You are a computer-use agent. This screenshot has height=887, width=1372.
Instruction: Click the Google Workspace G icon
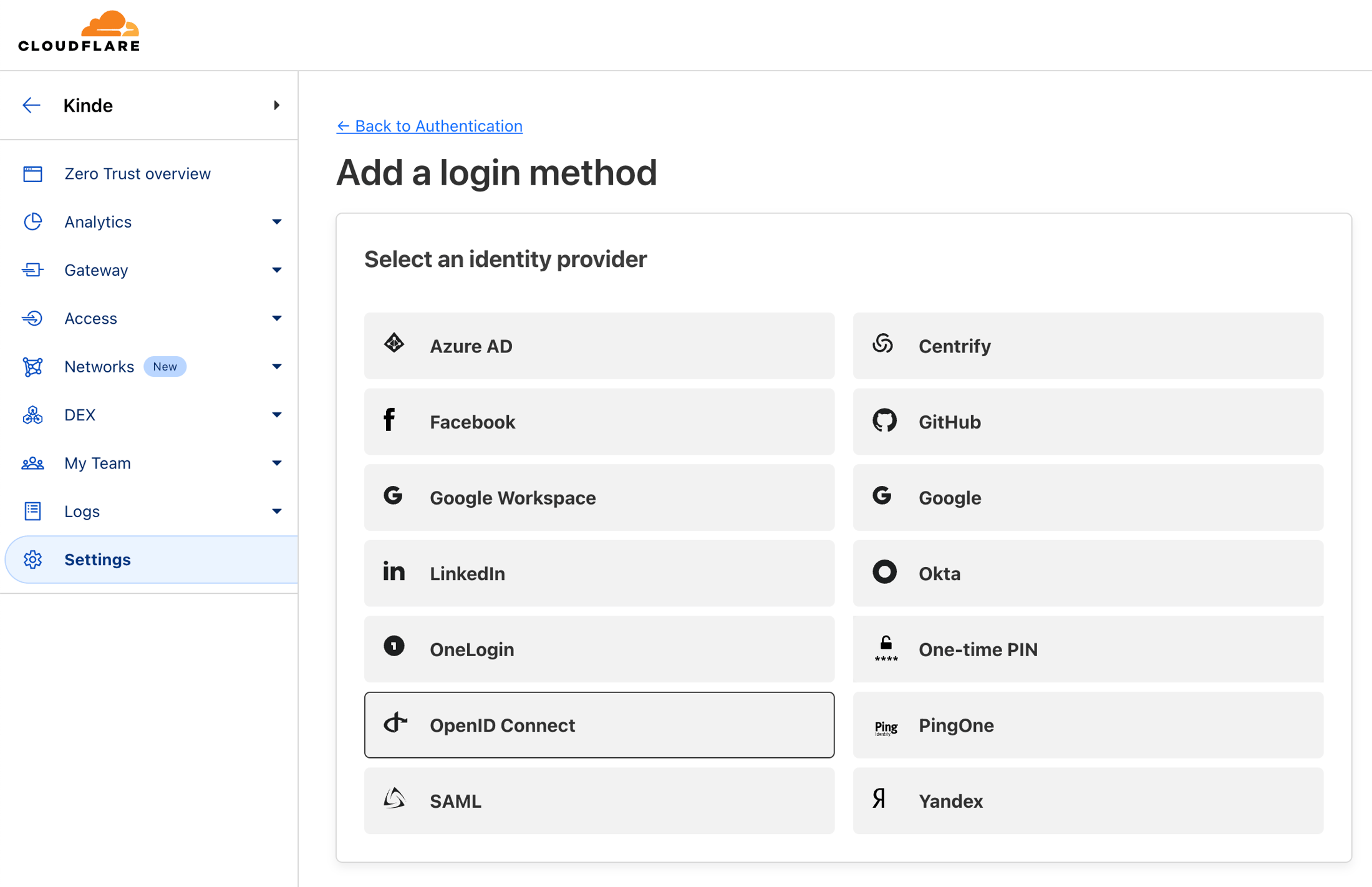click(393, 496)
